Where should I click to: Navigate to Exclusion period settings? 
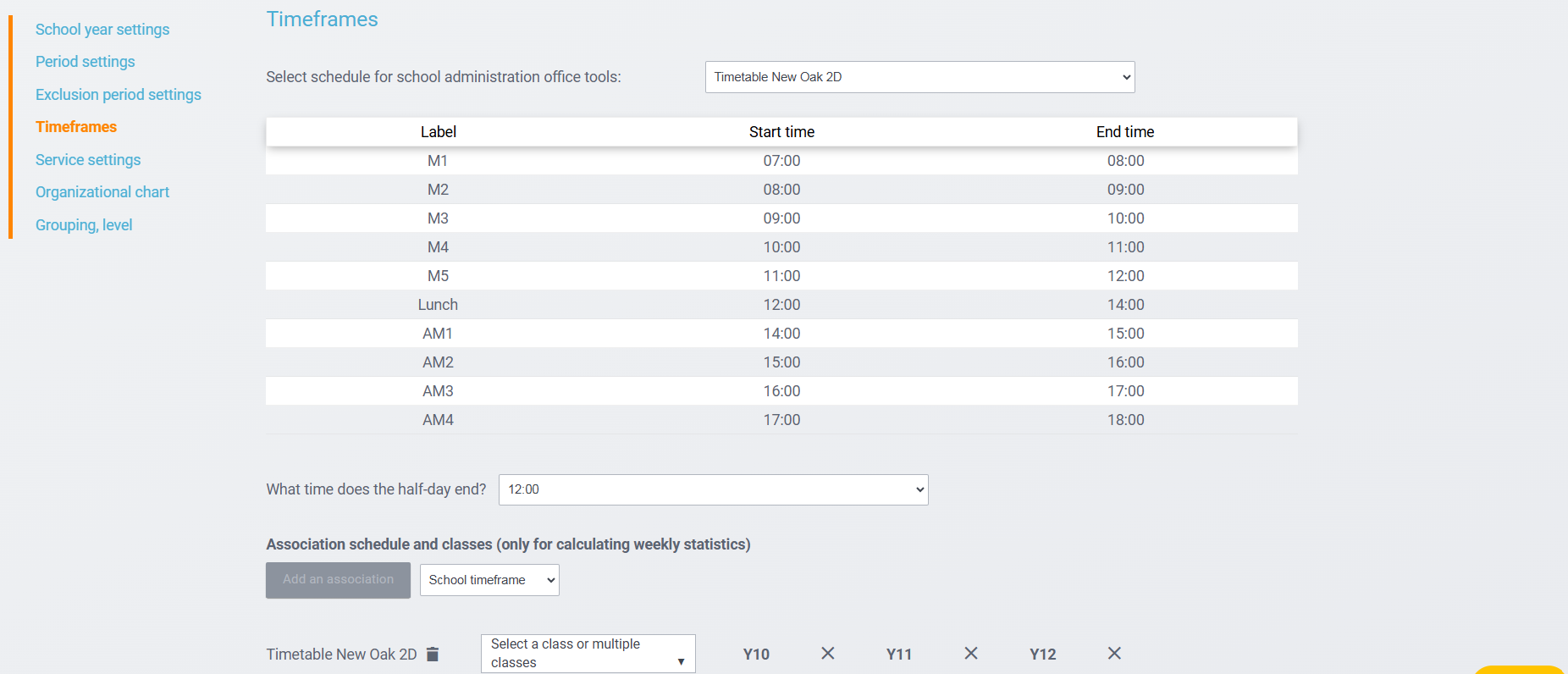coord(119,95)
